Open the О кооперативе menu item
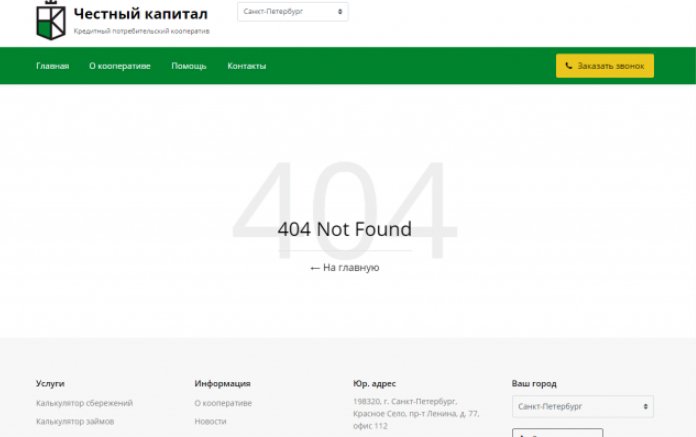This screenshot has height=437, width=696. [x=120, y=66]
